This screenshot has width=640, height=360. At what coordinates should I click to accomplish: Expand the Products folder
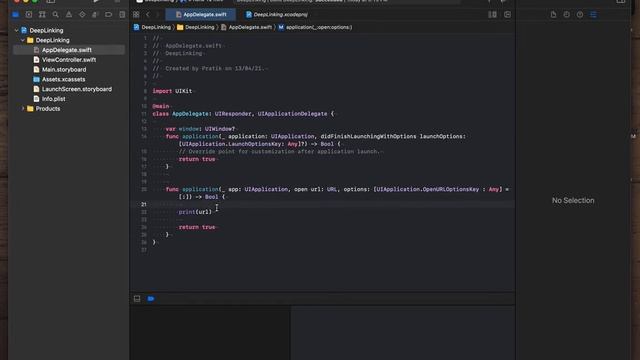[23, 109]
